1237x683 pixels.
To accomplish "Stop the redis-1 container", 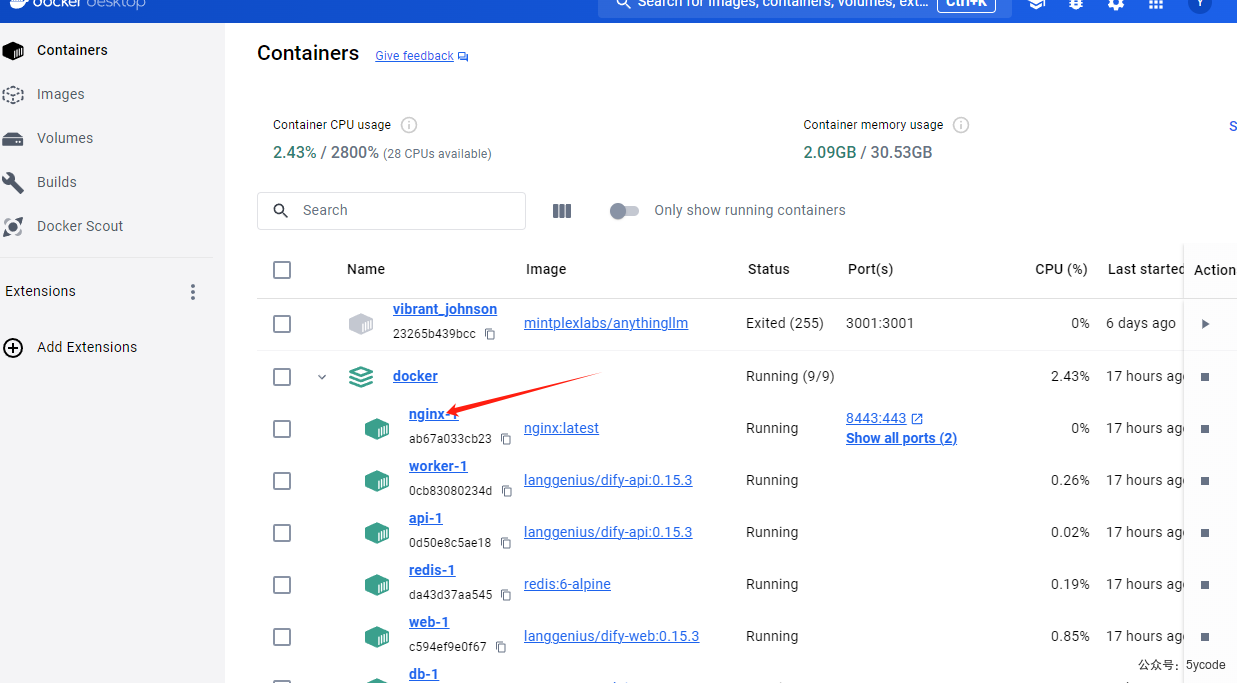I will pyautogui.click(x=1205, y=585).
